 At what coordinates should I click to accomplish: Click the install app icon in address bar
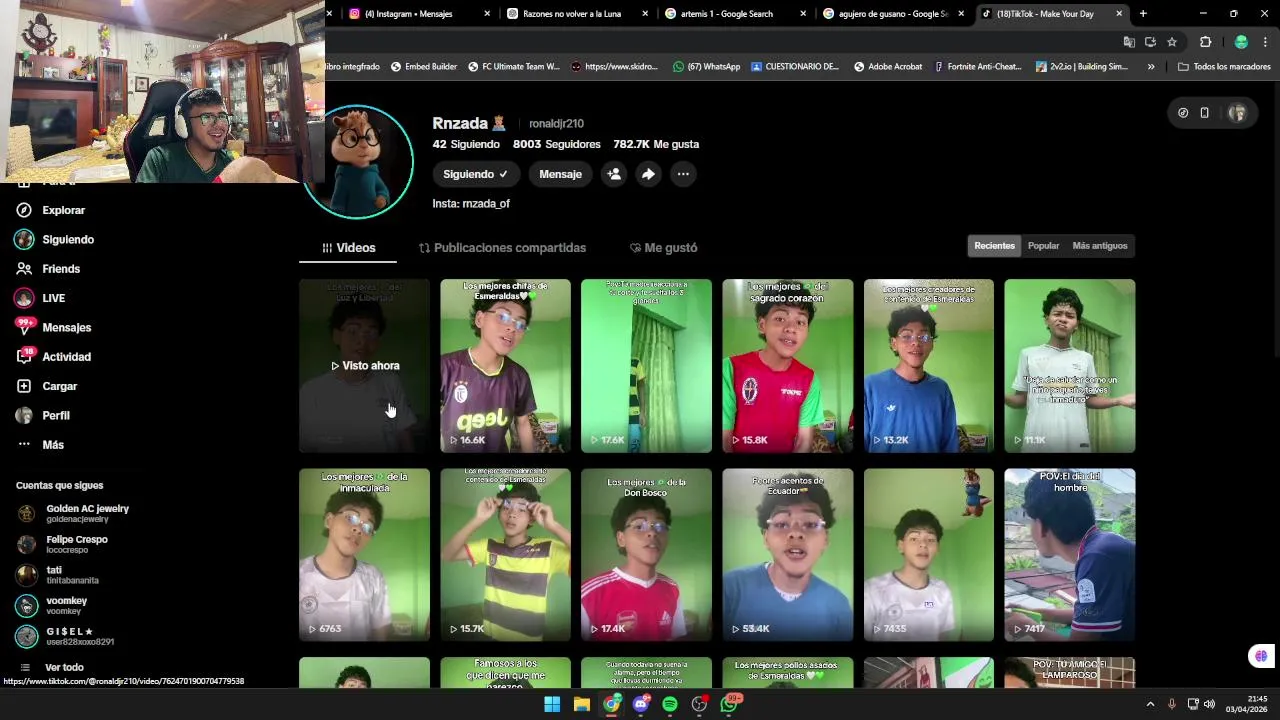pyautogui.click(x=1150, y=42)
